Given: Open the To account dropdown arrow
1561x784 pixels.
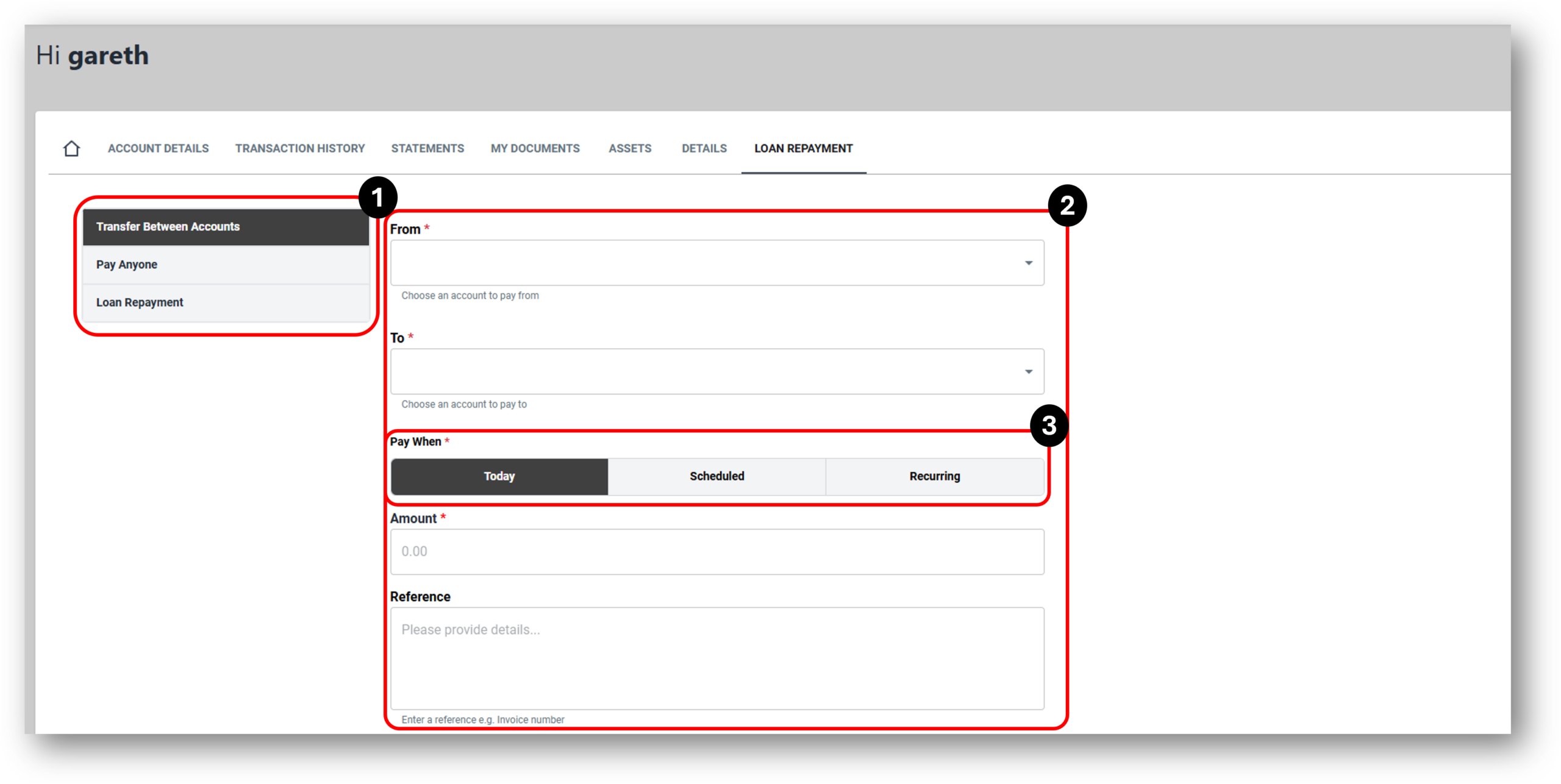Looking at the screenshot, I should [x=1029, y=371].
